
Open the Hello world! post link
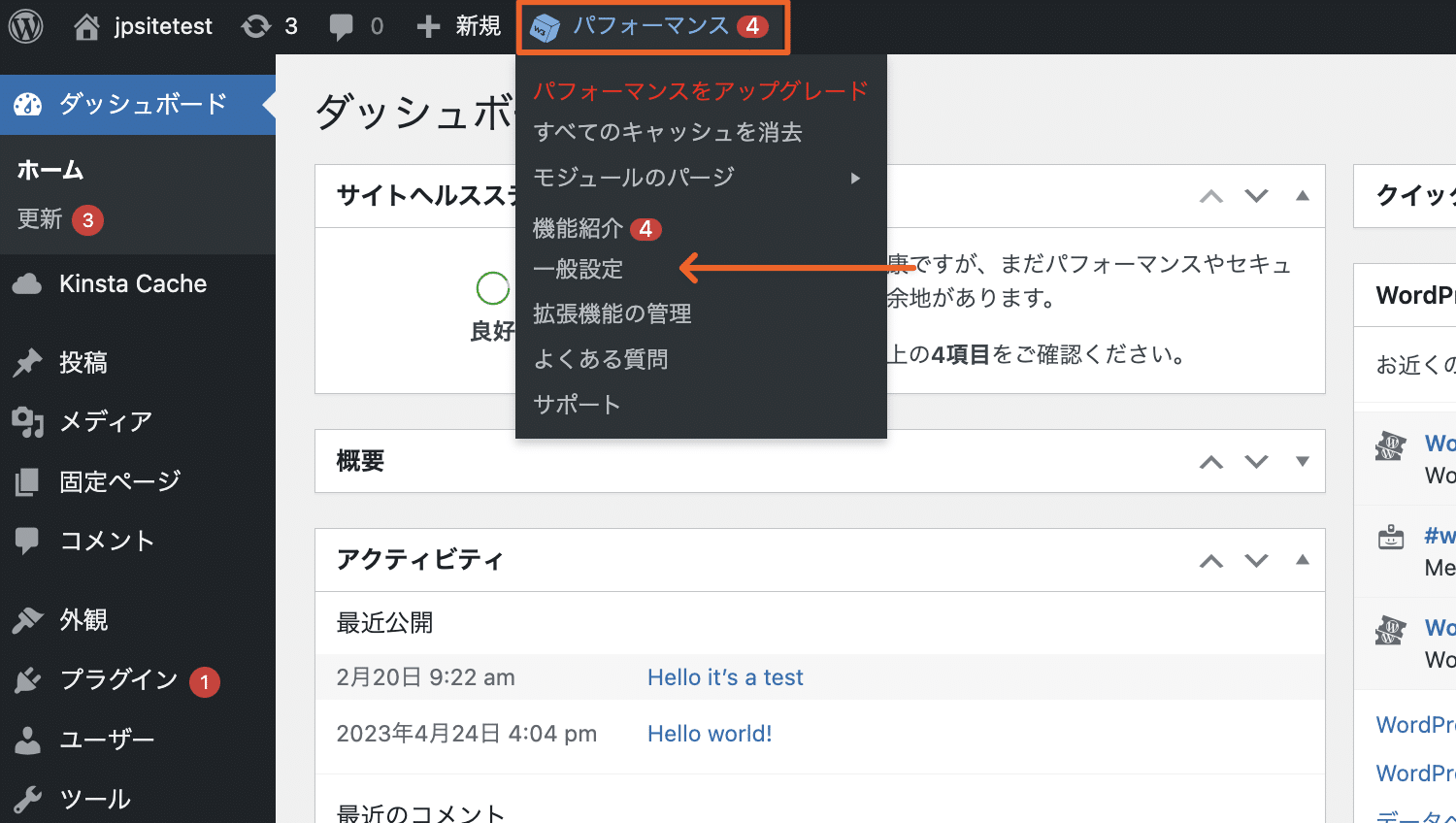710,733
